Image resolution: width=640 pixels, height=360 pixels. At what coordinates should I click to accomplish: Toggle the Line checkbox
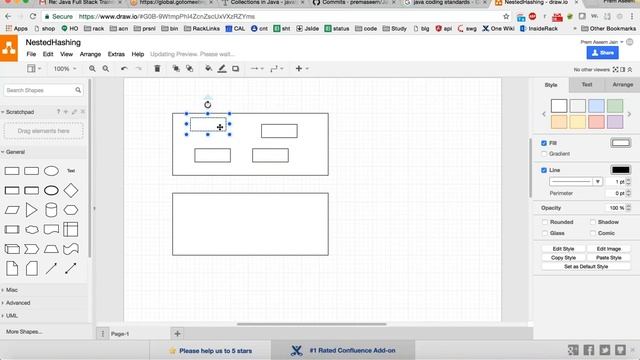click(x=544, y=170)
